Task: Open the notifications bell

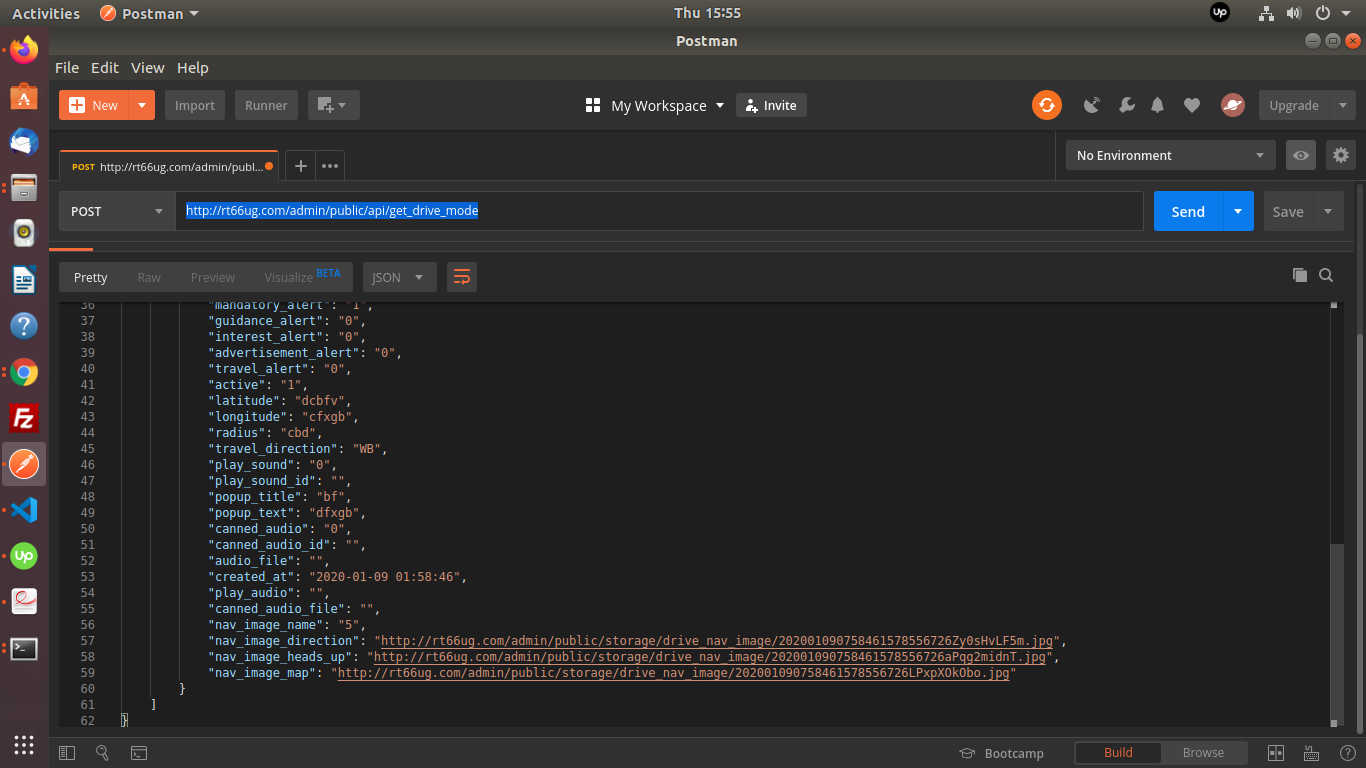Action: (x=1158, y=105)
